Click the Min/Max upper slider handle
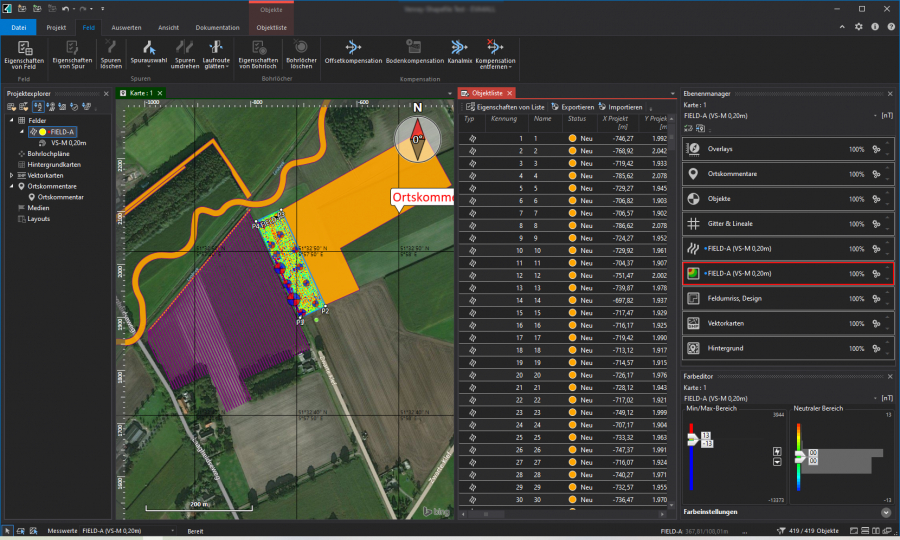The height and width of the screenshot is (540, 900). tap(691, 438)
